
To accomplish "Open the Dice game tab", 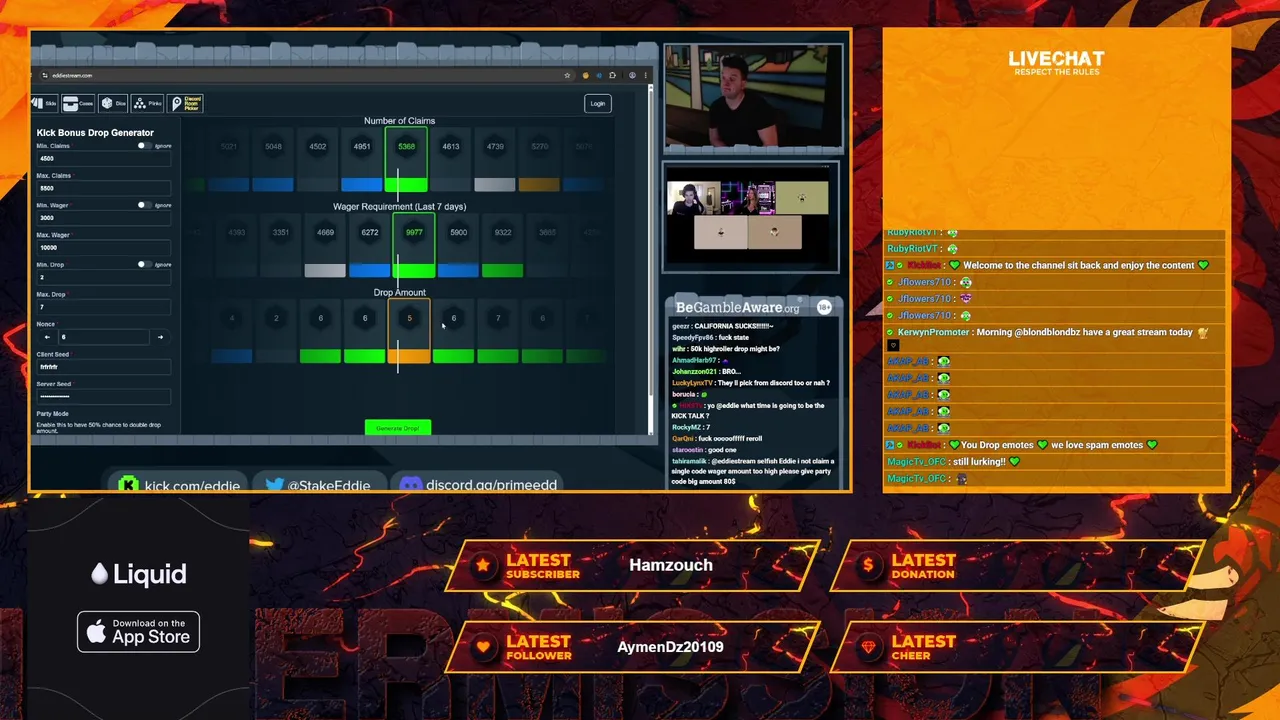I will tap(113, 103).
